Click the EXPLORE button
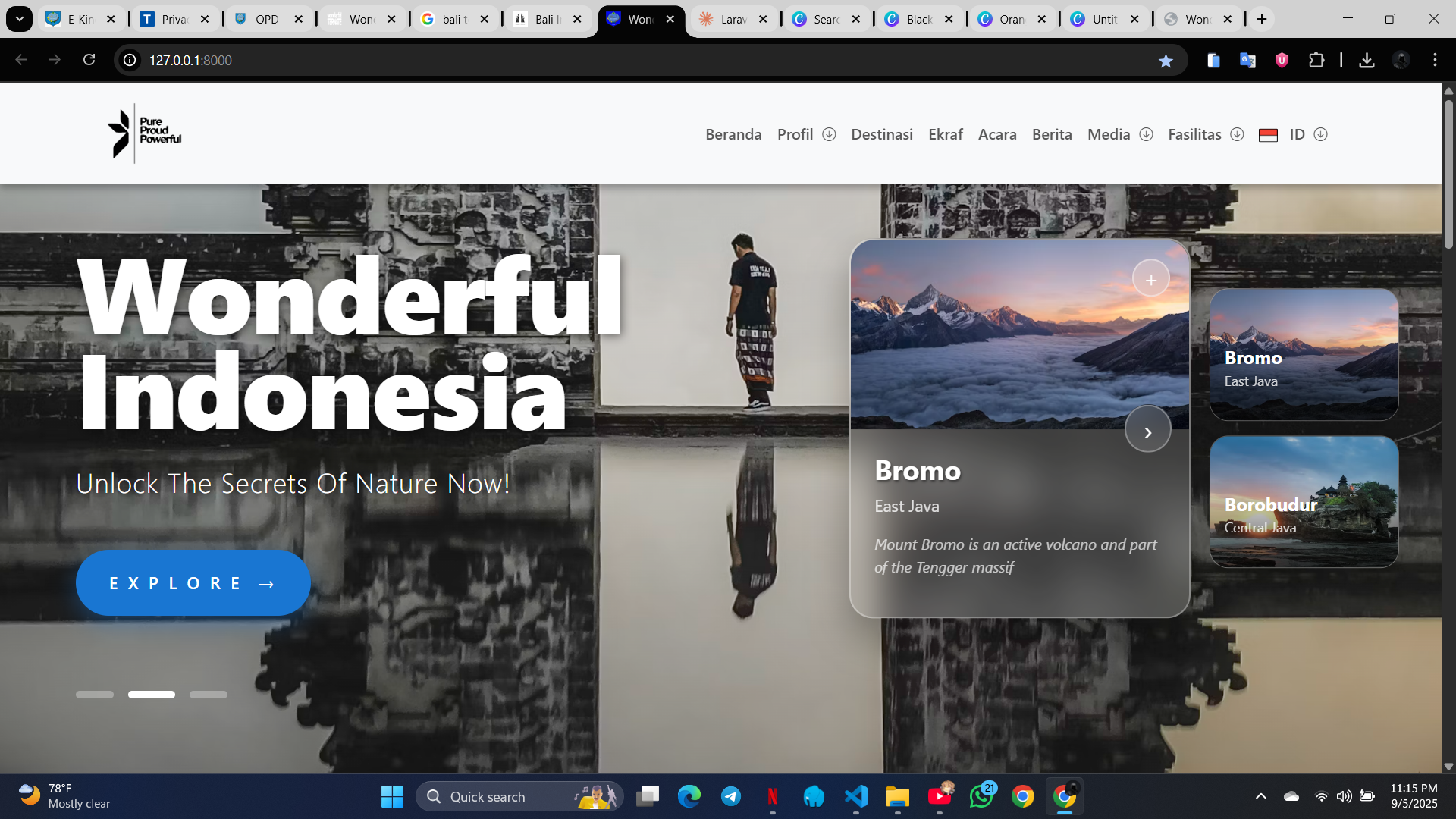This screenshot has height=819, width=1456. coord(193,583)
